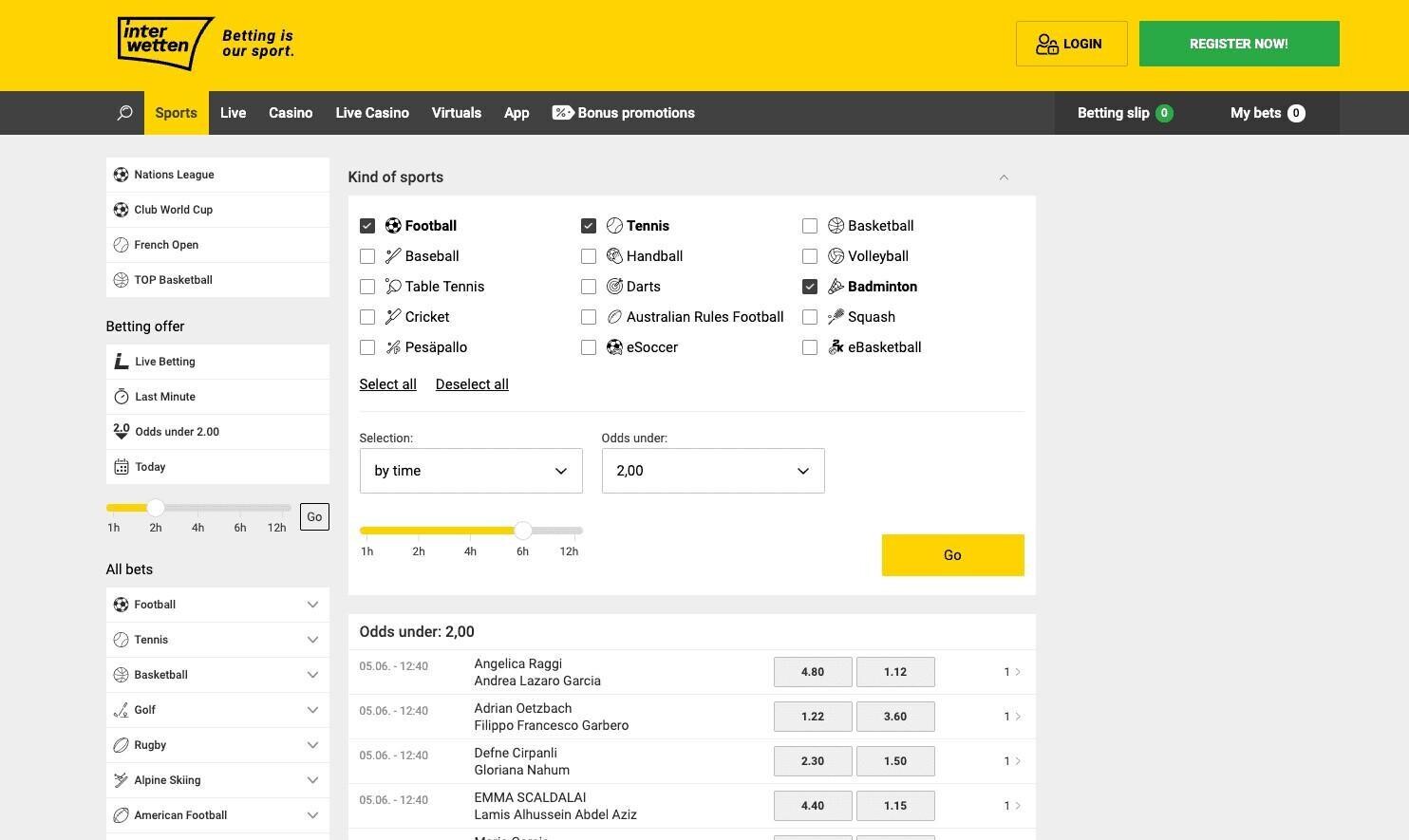The height and width of the screenshot is (840, 1409).
Task: Click the TOP Basketball icon
Action: pyautogui.click(x=121, y=280)
